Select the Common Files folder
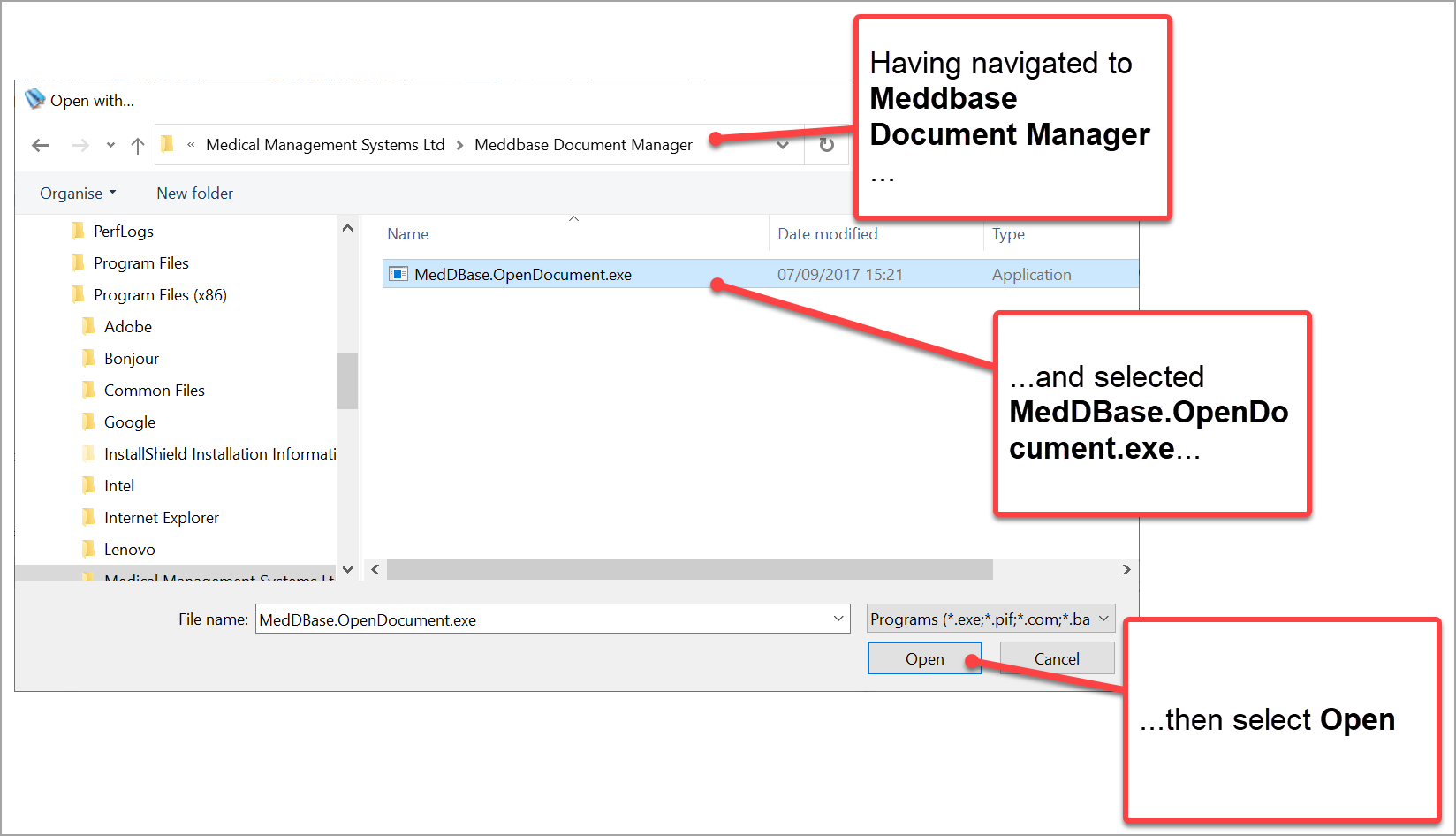The height and width of the screenshot is (836, 1456). click(x=155, y=391)
